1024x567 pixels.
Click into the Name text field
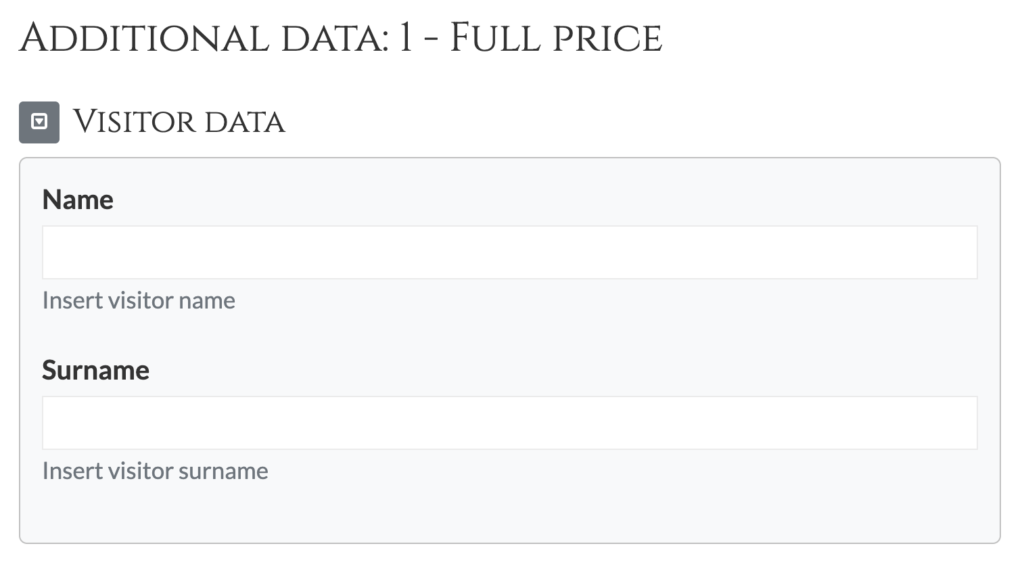click(509, 252)
